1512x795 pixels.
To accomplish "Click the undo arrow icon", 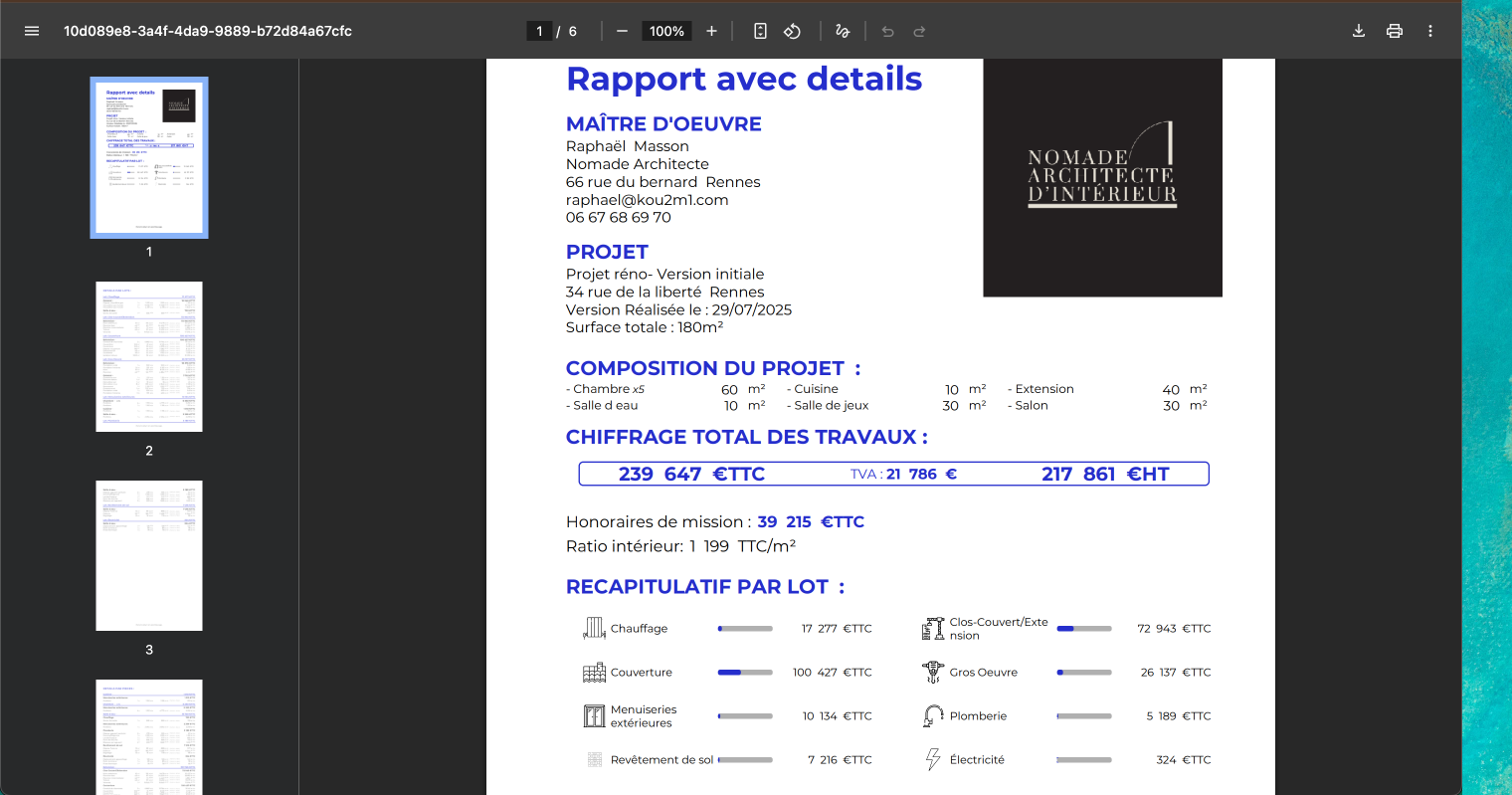I will (887, 31).
